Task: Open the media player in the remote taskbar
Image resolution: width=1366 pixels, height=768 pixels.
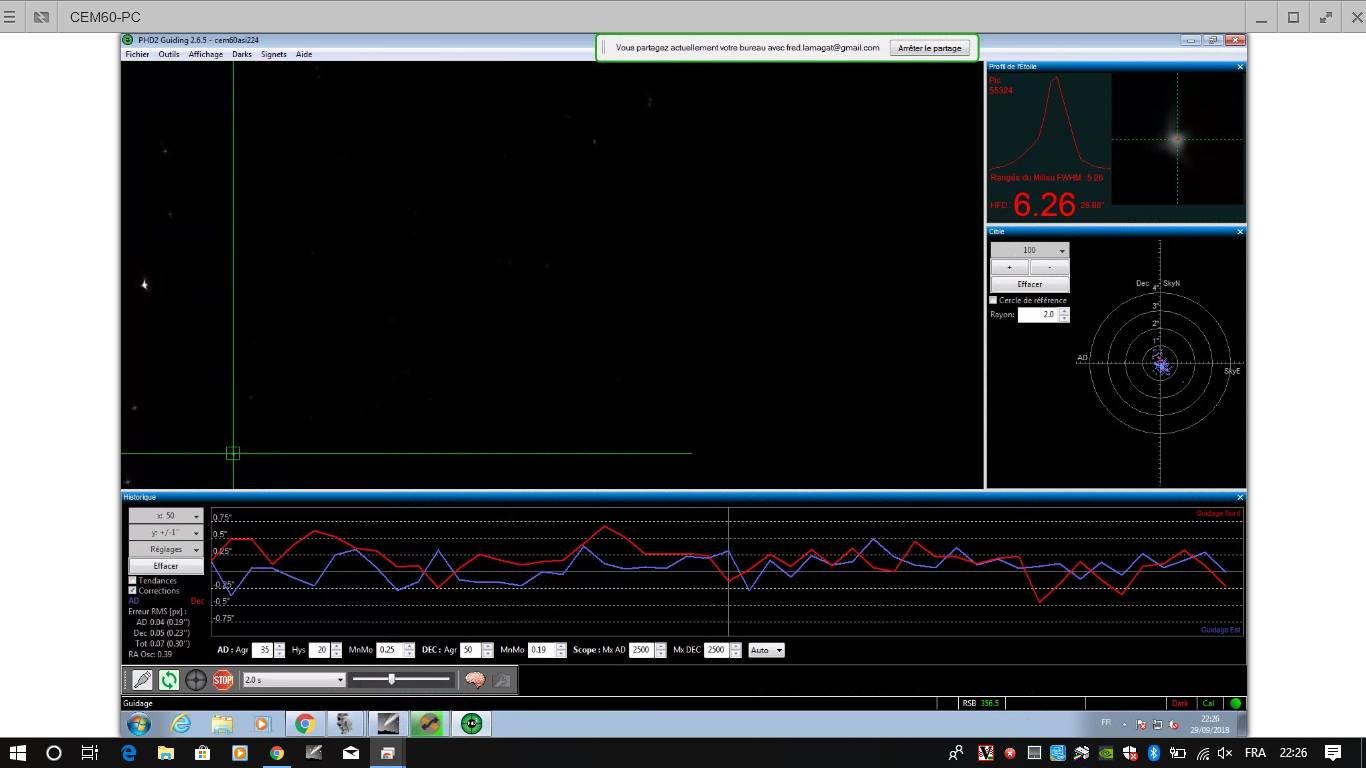Action: tap(262, 723)
